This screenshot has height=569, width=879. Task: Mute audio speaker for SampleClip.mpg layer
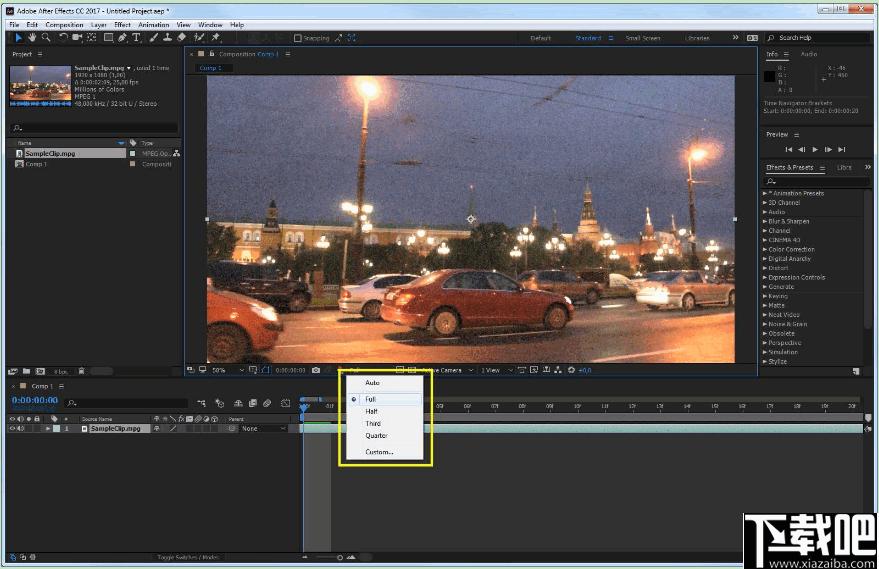pyautogui.click(x=21, y=429)
